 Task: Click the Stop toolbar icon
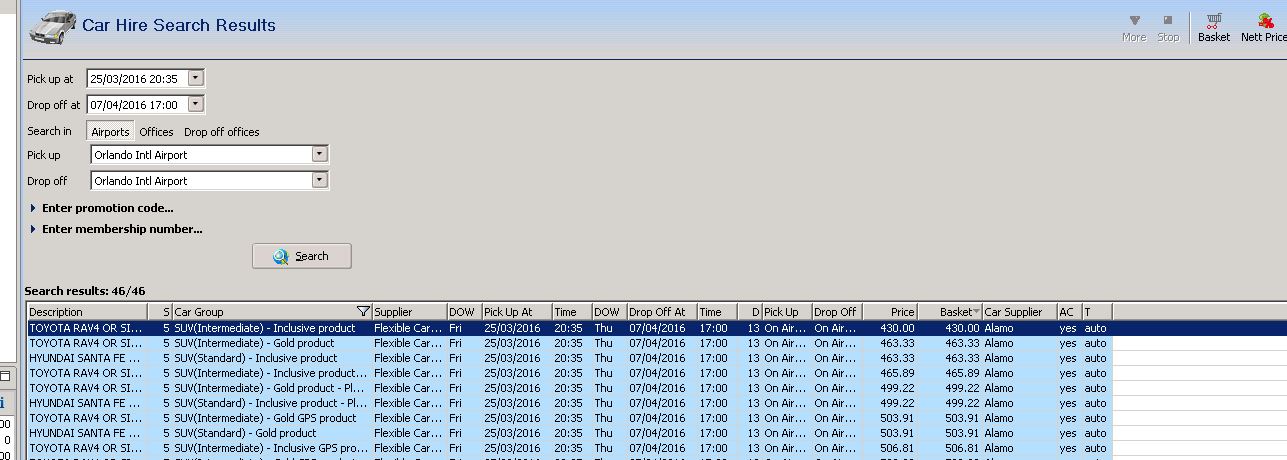(1167, 28)
